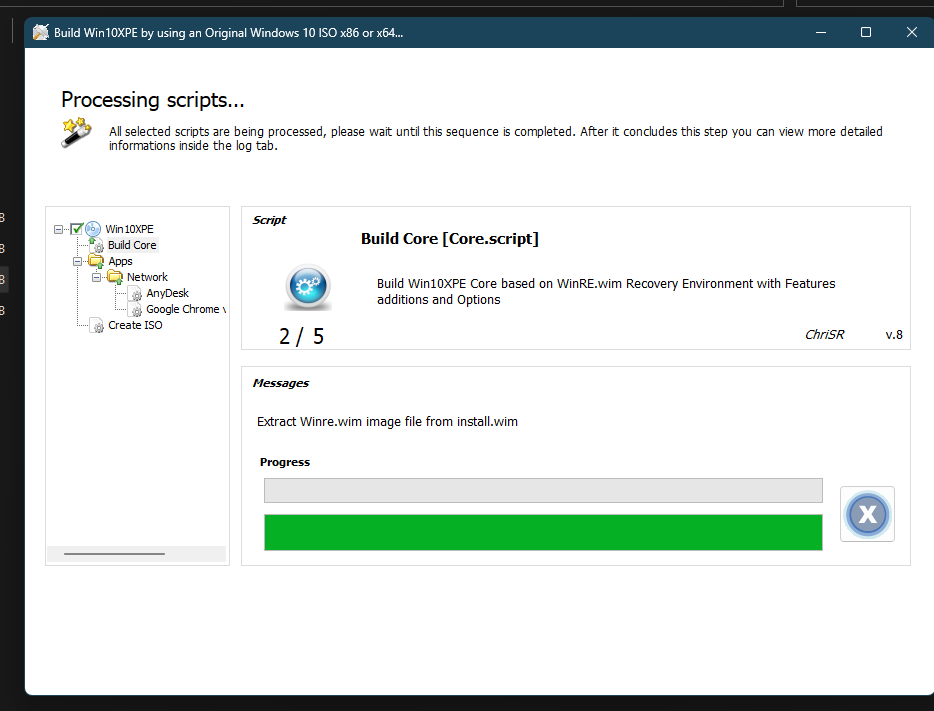Screen dimensions: 934x711
Task: Click the v.8 version label
Action: coord(894,335)
